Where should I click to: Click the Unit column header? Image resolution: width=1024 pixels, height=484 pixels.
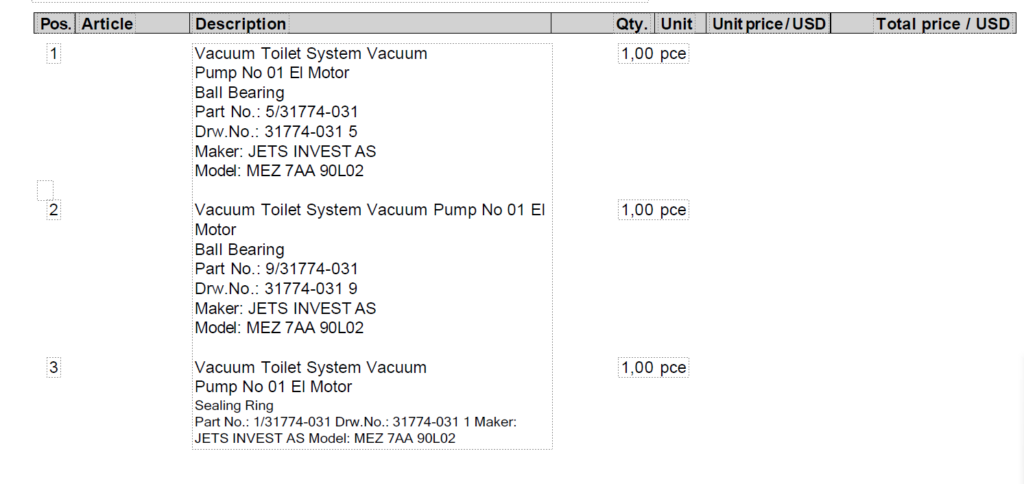pyautogui.click(x=676, y=24)
